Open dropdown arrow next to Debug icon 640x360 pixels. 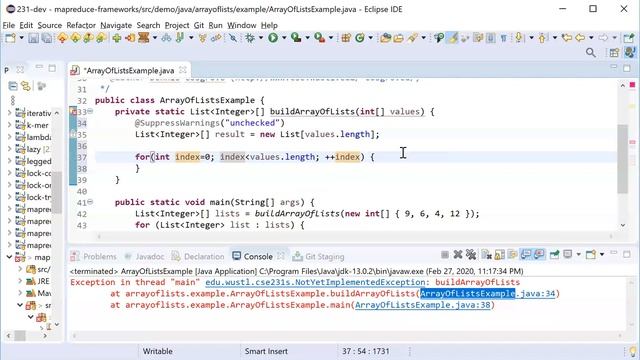point(260,38)
